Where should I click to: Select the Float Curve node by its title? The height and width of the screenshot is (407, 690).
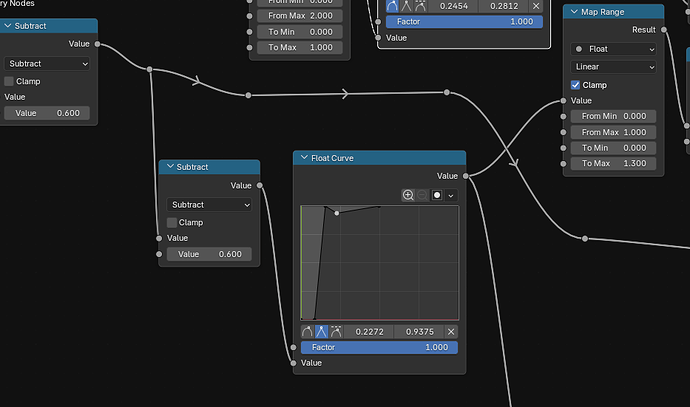click(332, 158)
